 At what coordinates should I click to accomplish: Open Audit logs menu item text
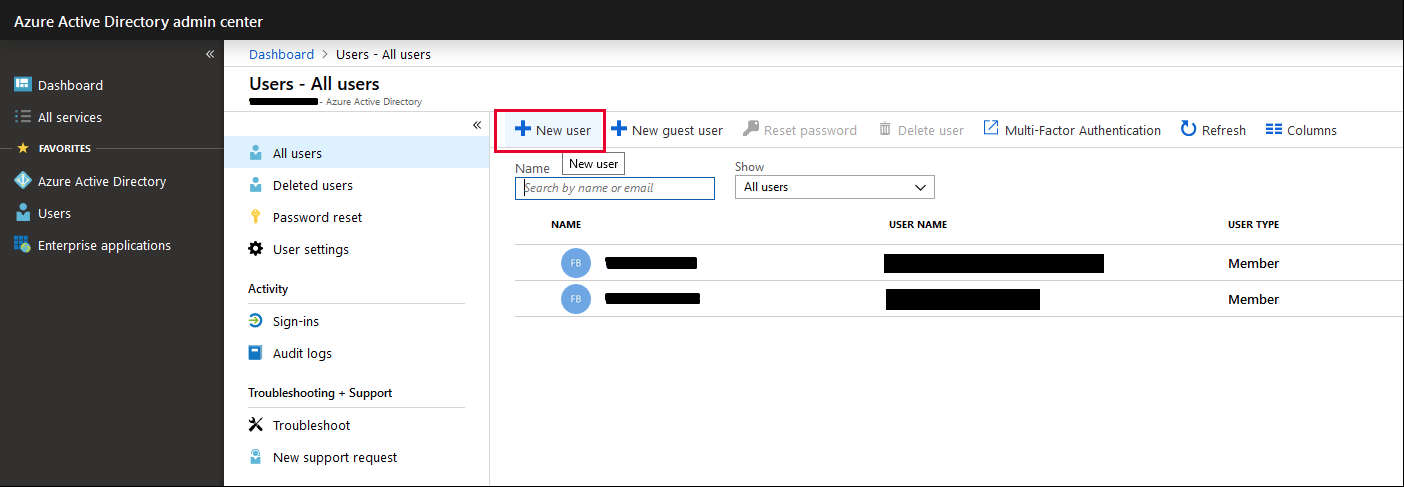(x=302, y=353)
